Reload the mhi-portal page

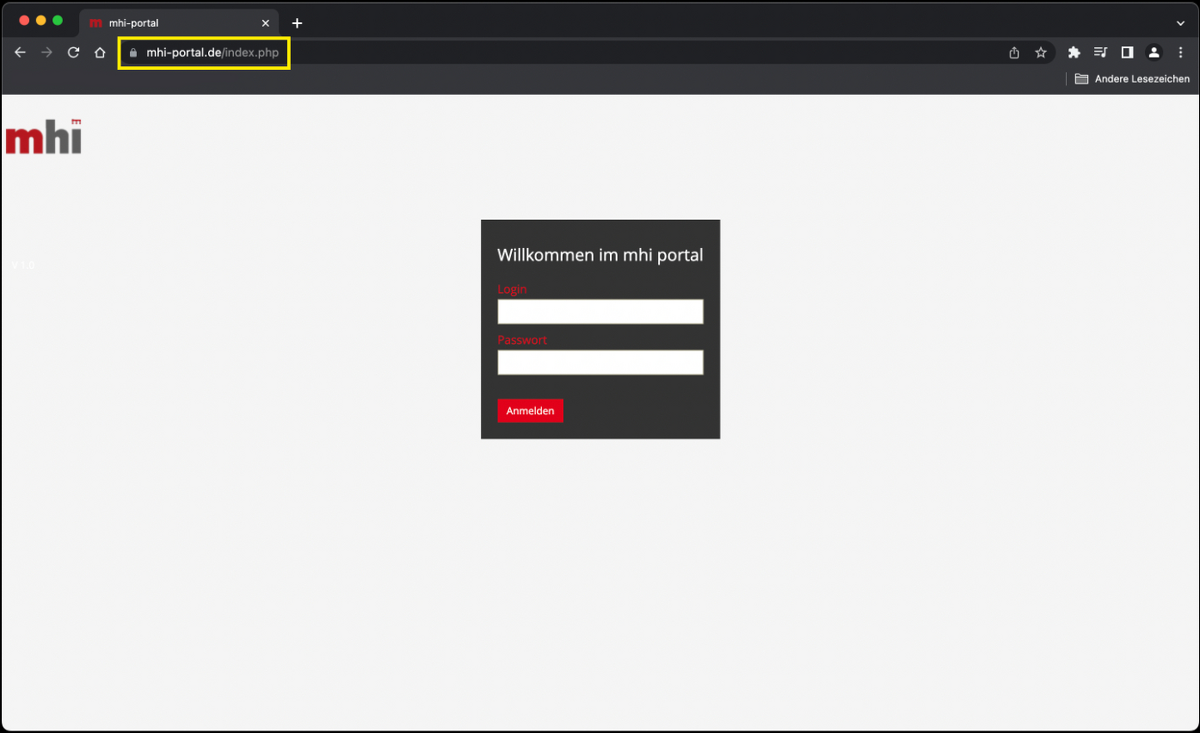click(x=73, y=53)
